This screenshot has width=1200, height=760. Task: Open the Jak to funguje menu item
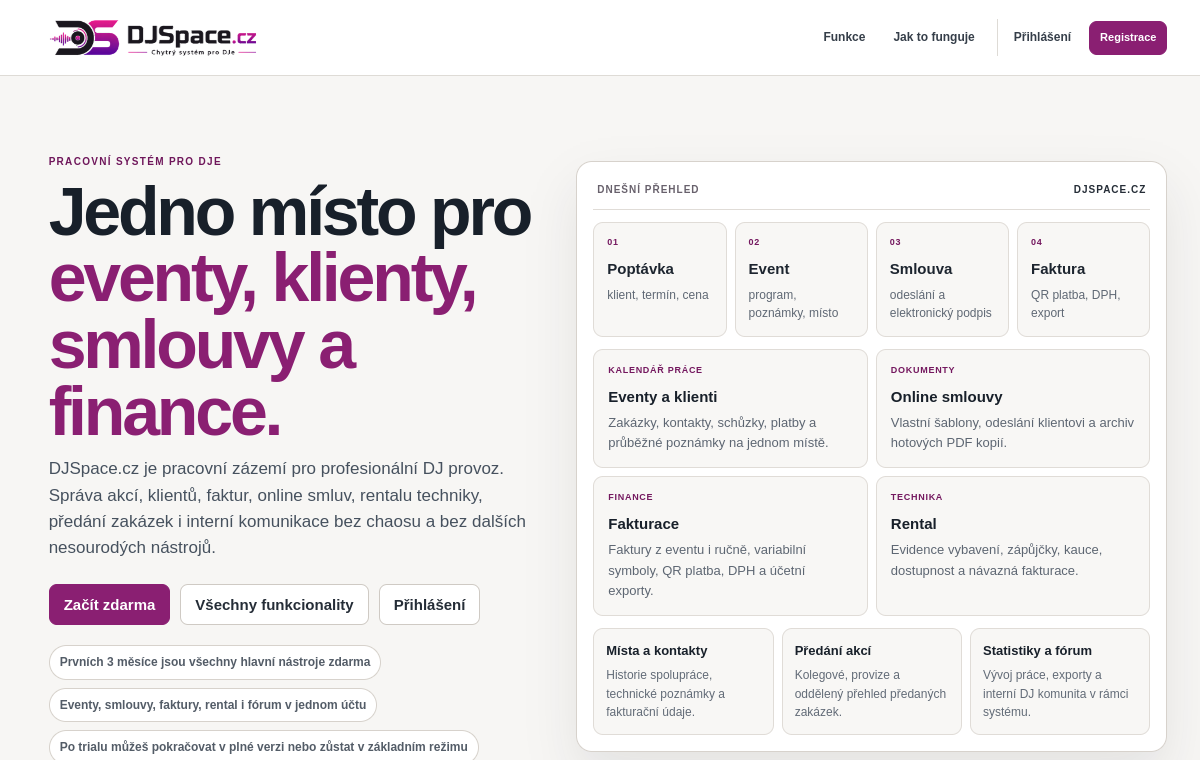934,37
